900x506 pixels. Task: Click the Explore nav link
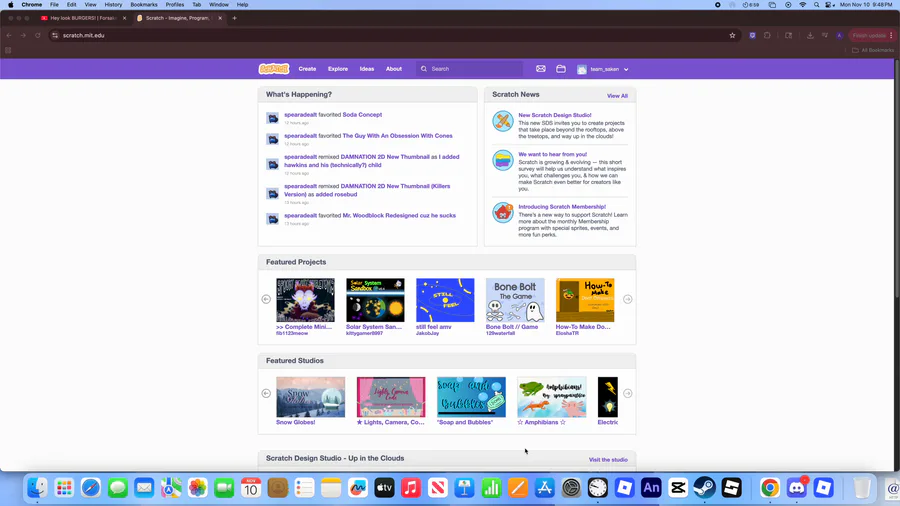click(x=338, y=69)
